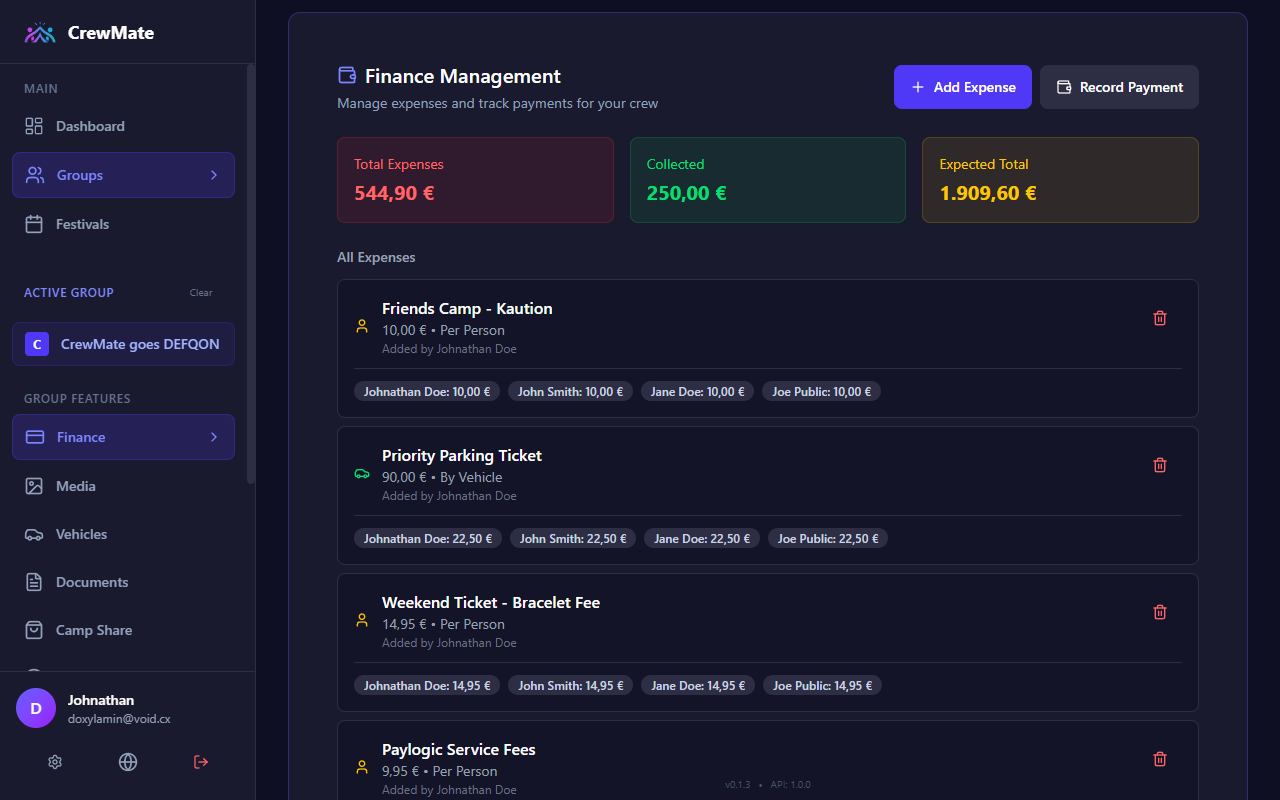Expand the Groups chevron arrow
The image size is (1280, 800).
[213, 175]
